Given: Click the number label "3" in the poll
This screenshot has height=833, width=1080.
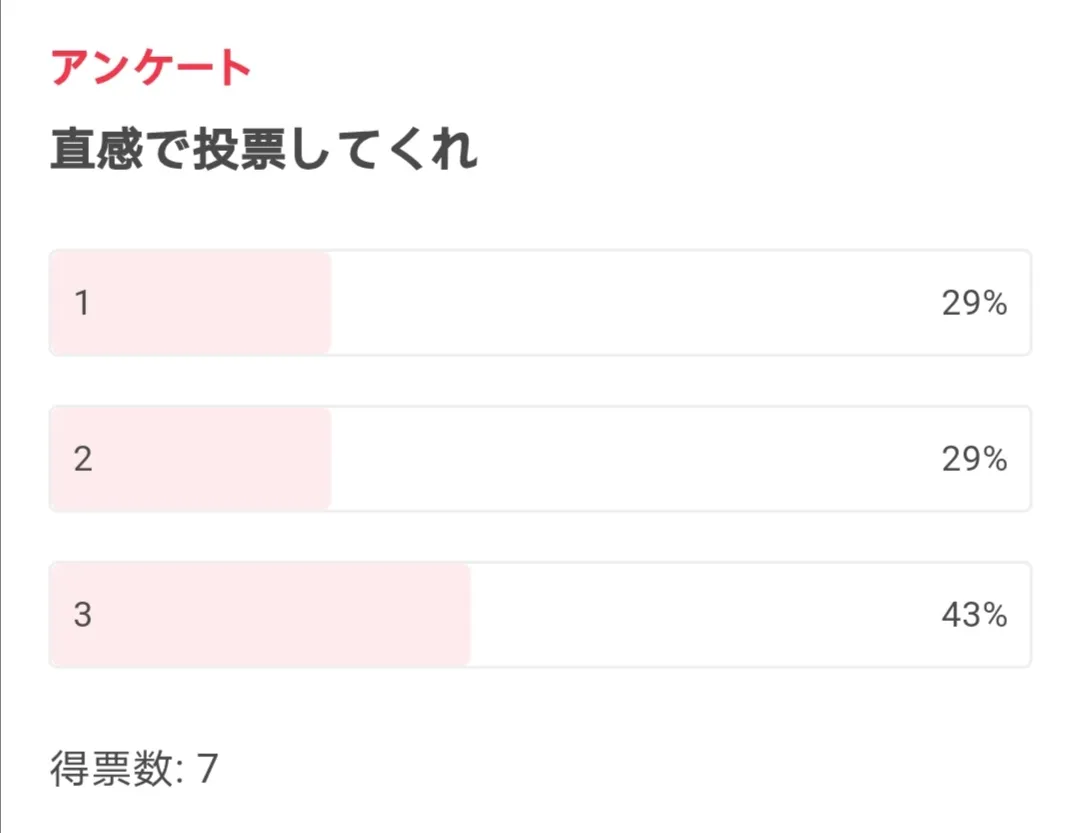Looking at the screenshot, I should pos(83,615).
